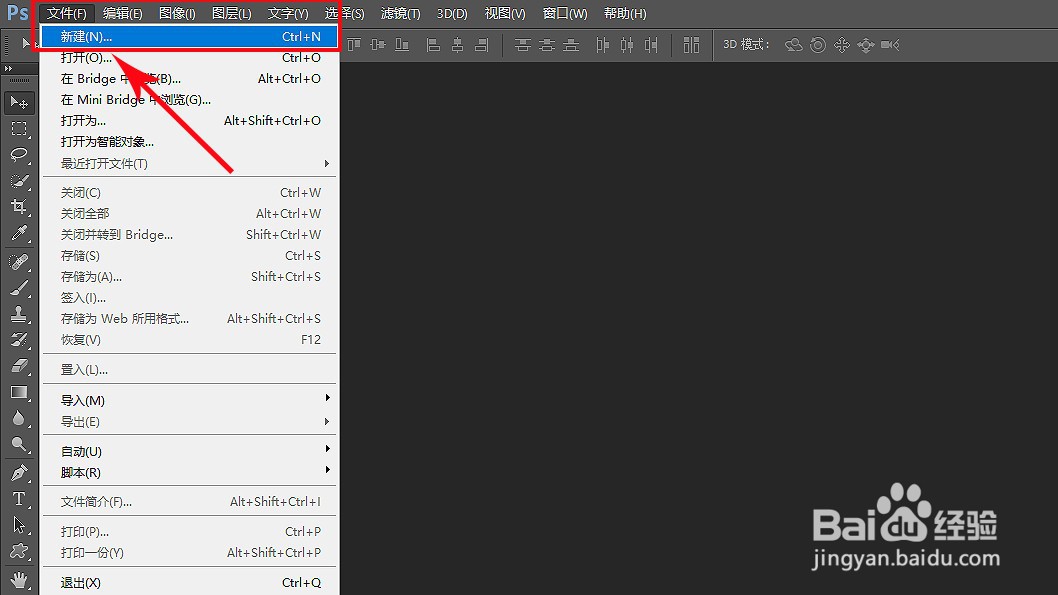Select the Hand tool
This screenshot has width=1058, height=595.
[x=19, y=580]
